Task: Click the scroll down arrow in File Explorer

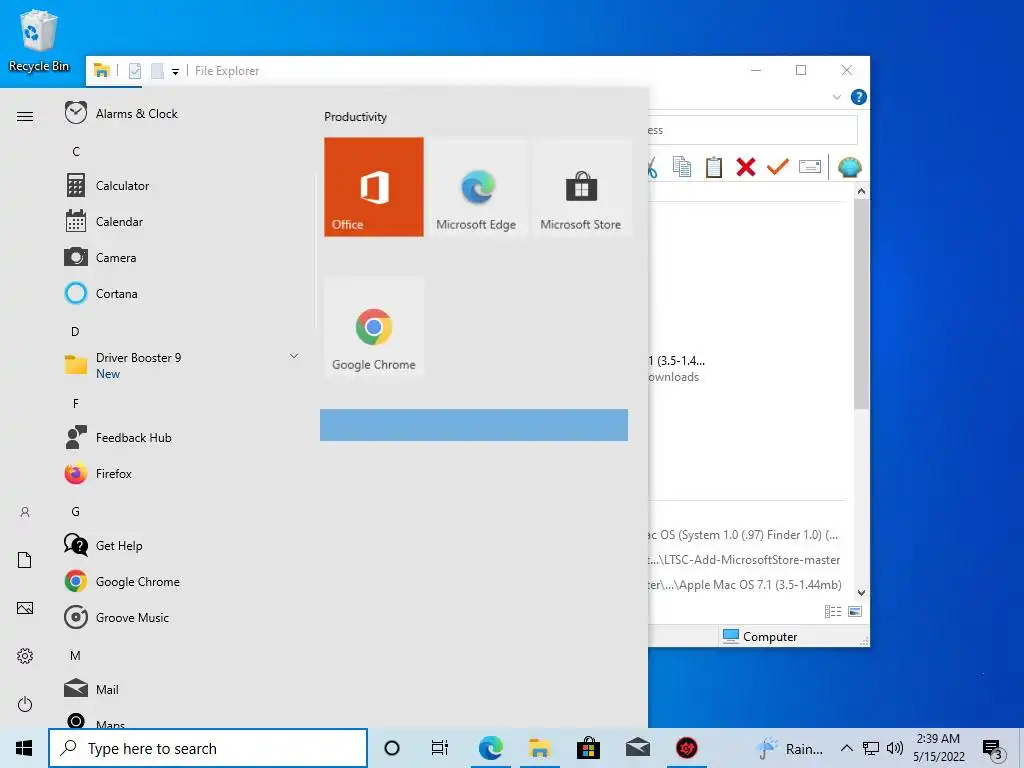Action: 861,593
